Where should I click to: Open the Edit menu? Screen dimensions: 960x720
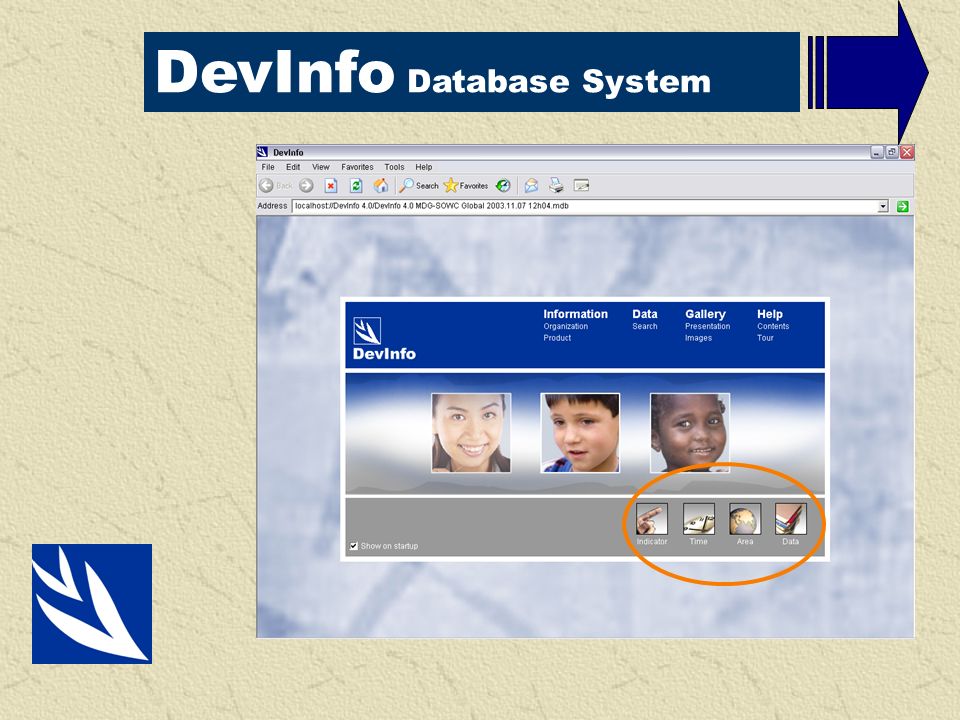click(293, 167)
